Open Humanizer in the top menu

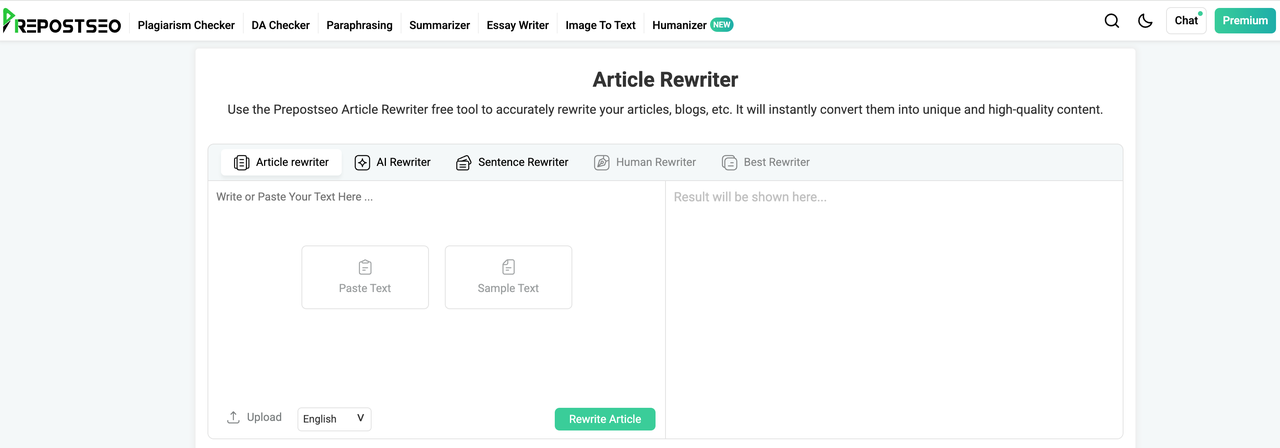[x=679, y=25]
